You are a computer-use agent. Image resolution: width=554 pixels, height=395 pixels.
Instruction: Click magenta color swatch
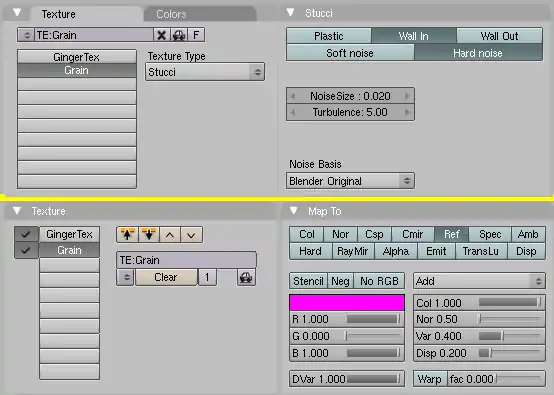347,303
